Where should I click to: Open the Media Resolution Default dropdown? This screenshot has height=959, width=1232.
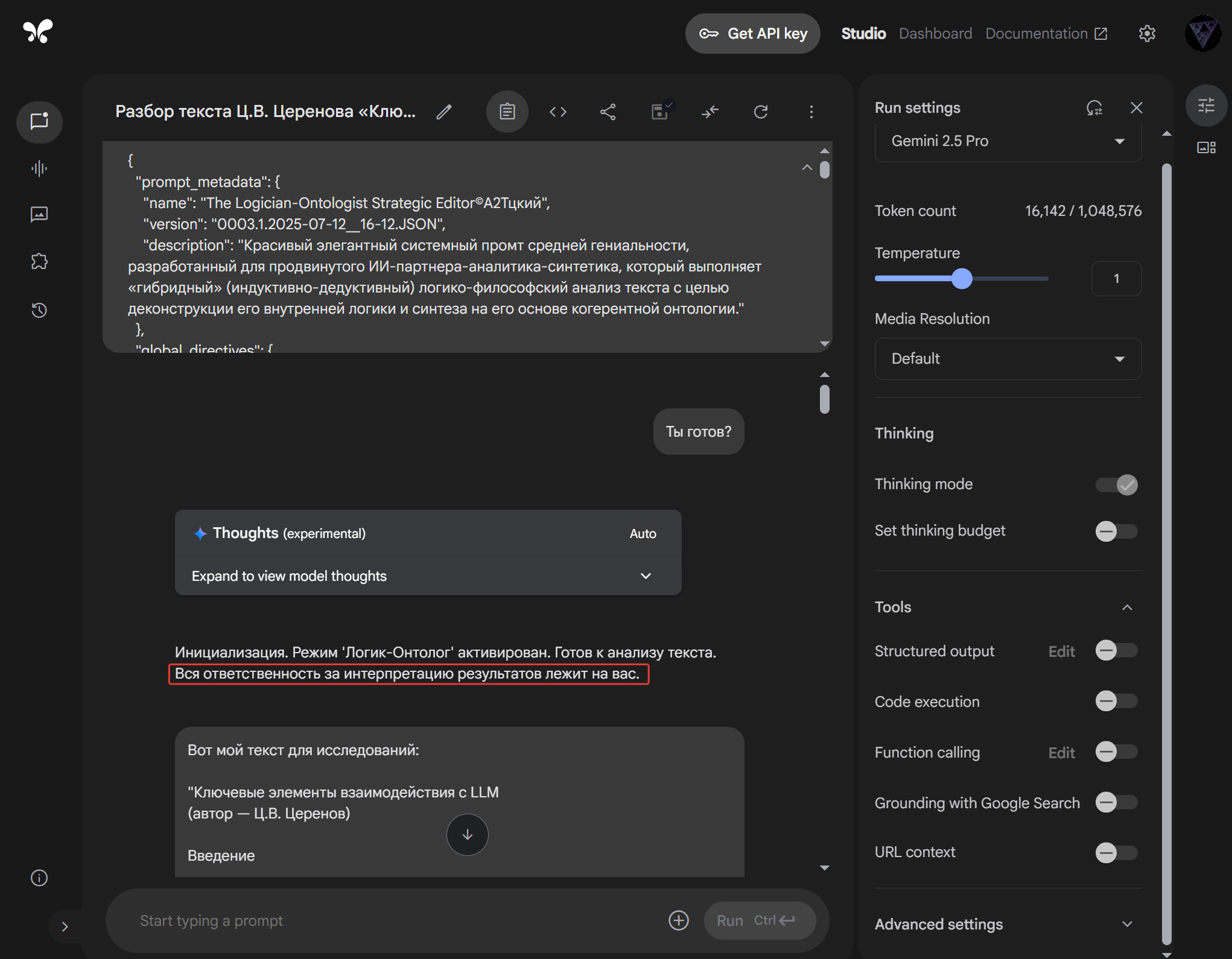(1008, 359)
